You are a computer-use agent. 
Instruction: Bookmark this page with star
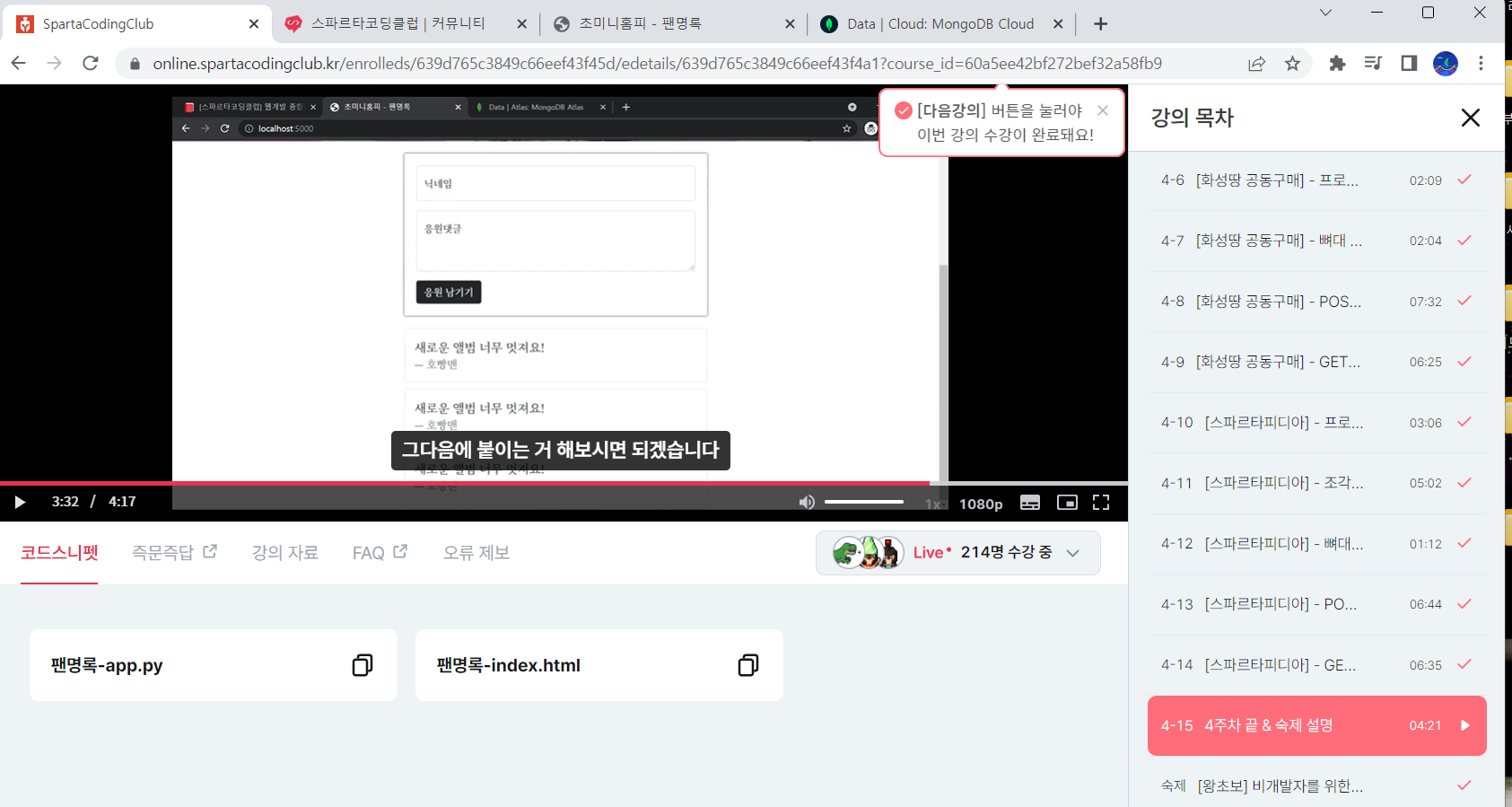pyautogui.click(x=1292, y=63)
